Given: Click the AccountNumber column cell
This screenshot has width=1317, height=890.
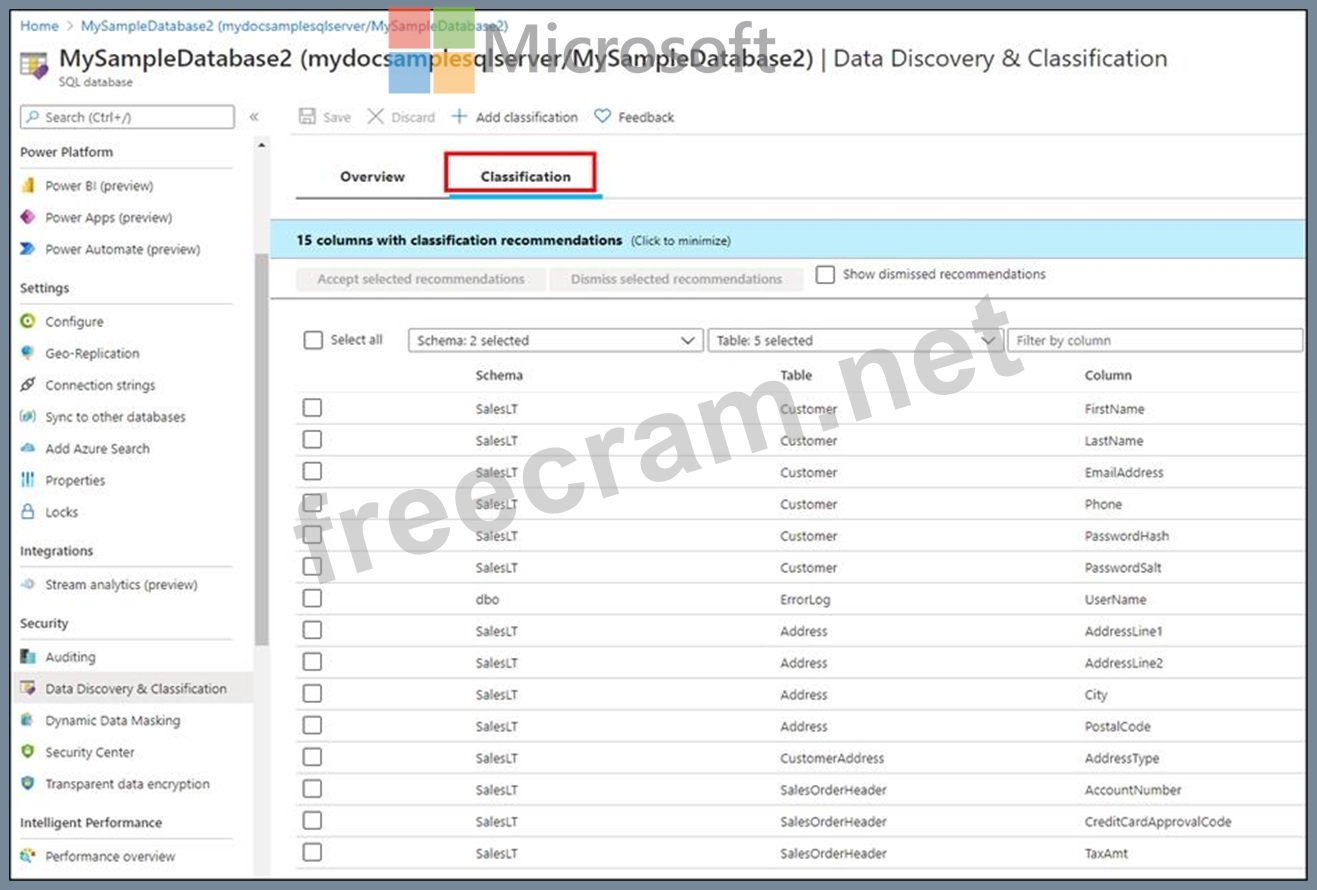Looking at the screenshot, I should (x=1133, y=790).
